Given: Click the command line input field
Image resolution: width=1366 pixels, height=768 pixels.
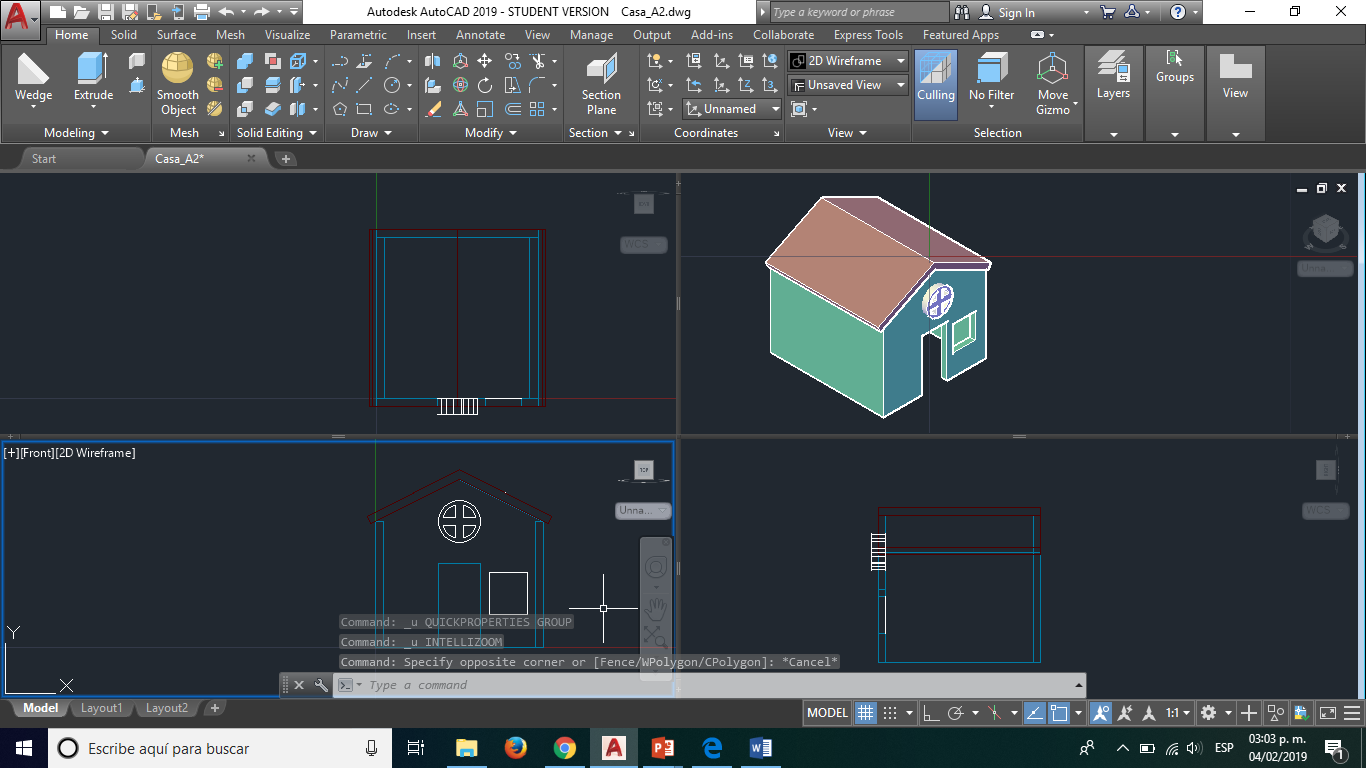Looking at the screenshot, I should tap(700, 685).
